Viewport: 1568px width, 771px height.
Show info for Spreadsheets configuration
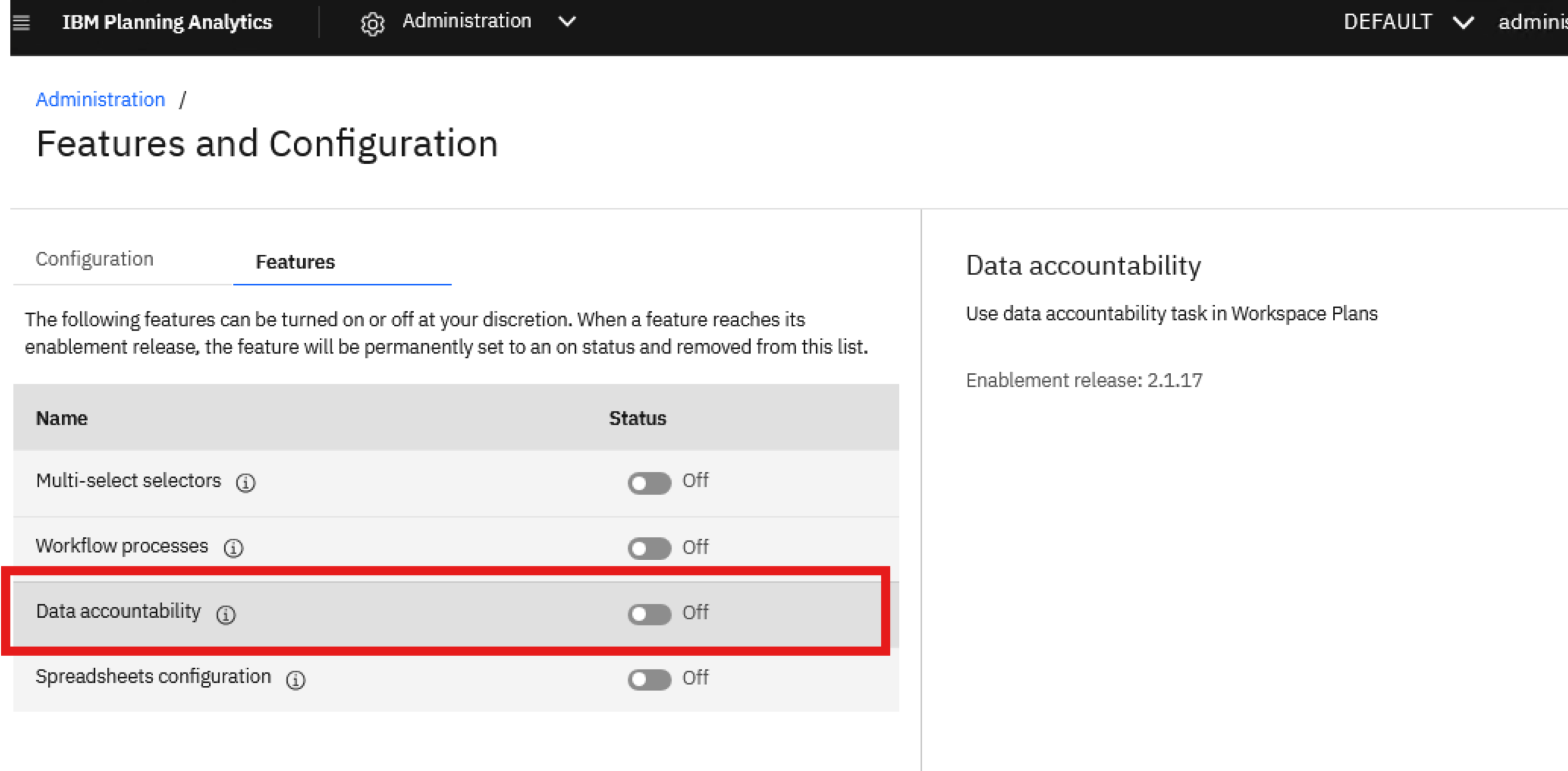pos(295,679)
